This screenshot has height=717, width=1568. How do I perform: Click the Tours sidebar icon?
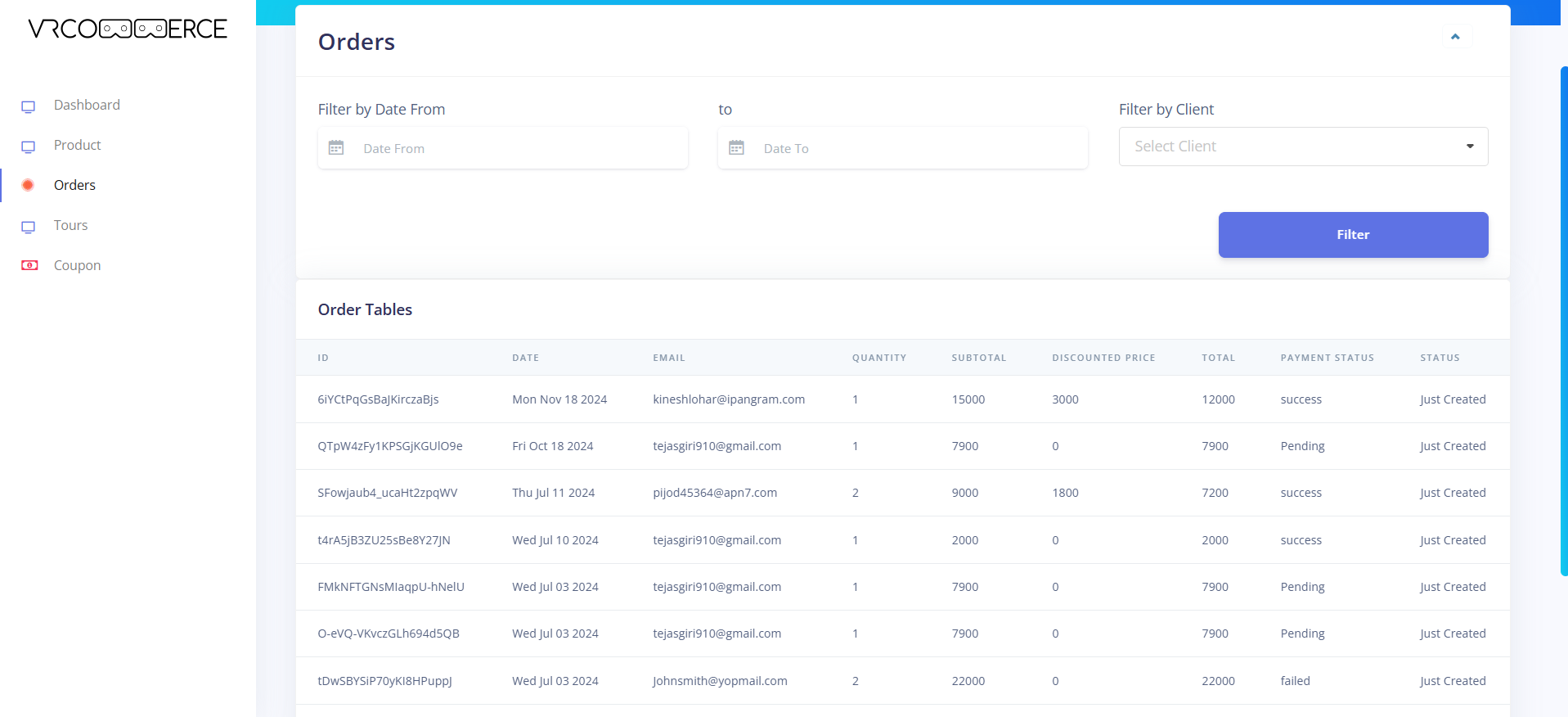[29, 227]
